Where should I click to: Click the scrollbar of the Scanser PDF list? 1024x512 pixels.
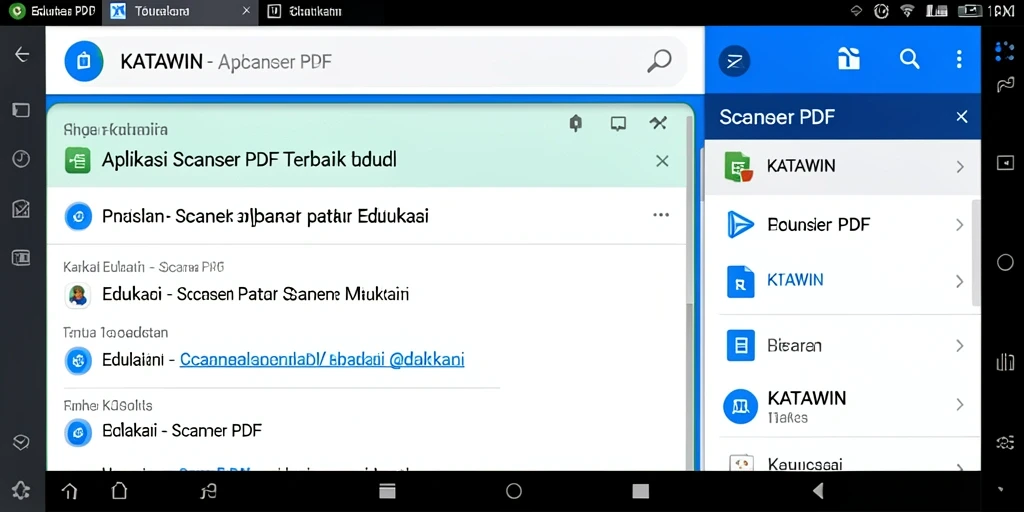[976, 253]
